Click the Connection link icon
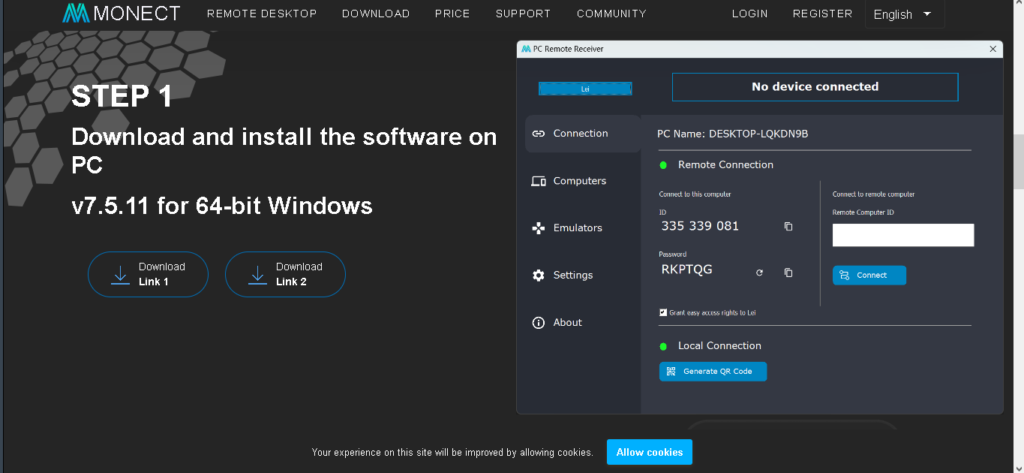The image size is (1024, 473). [538, 134]
